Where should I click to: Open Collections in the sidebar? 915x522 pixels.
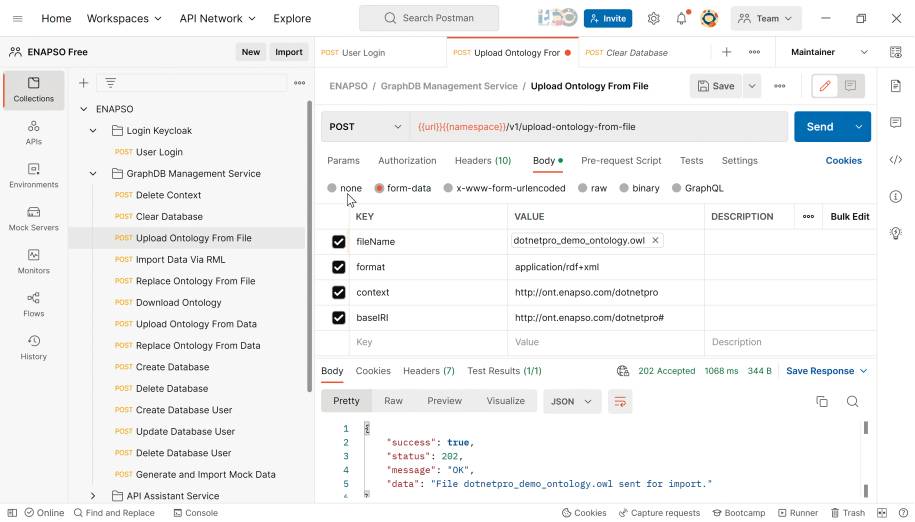coord(34,90)
